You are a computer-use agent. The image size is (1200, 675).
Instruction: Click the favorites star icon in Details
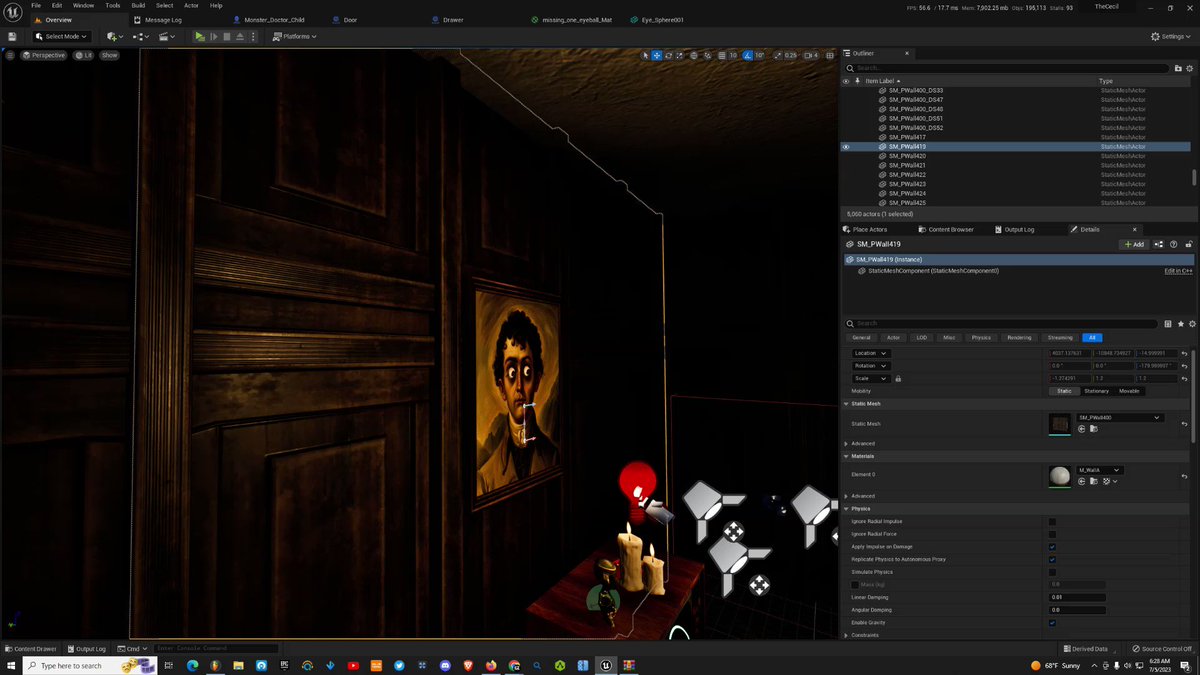[x=1180, y=324]
